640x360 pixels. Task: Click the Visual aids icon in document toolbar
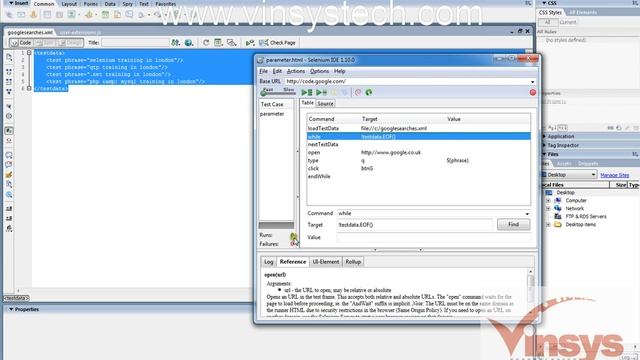tap(232, 43)
